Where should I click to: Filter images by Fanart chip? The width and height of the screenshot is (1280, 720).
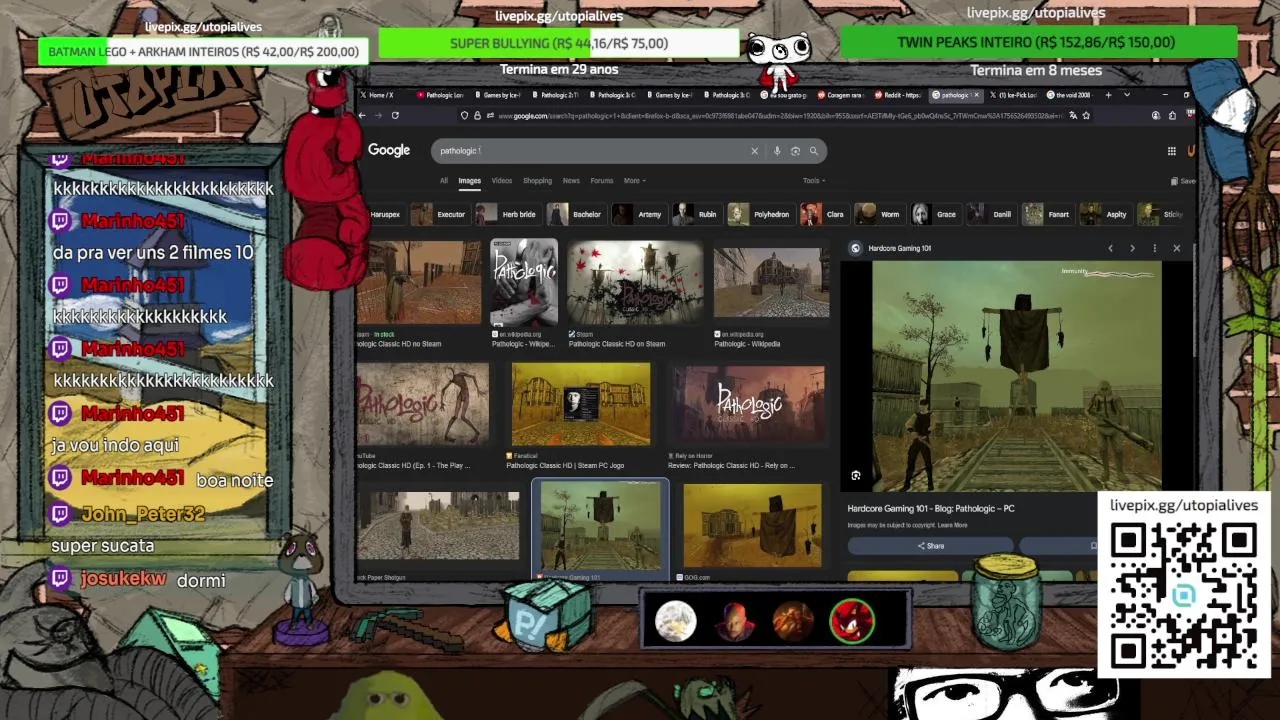tap(1047, 214)
